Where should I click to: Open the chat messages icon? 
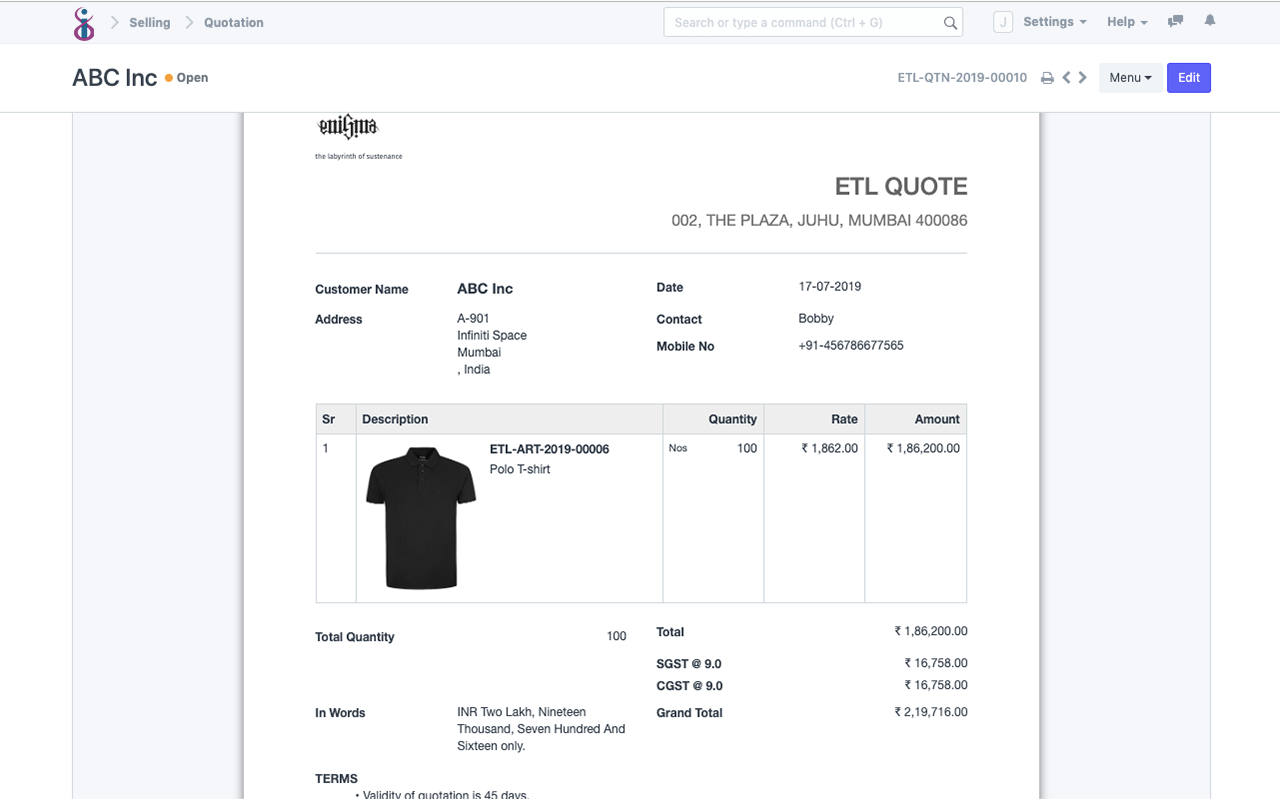tap(1175, 21)
